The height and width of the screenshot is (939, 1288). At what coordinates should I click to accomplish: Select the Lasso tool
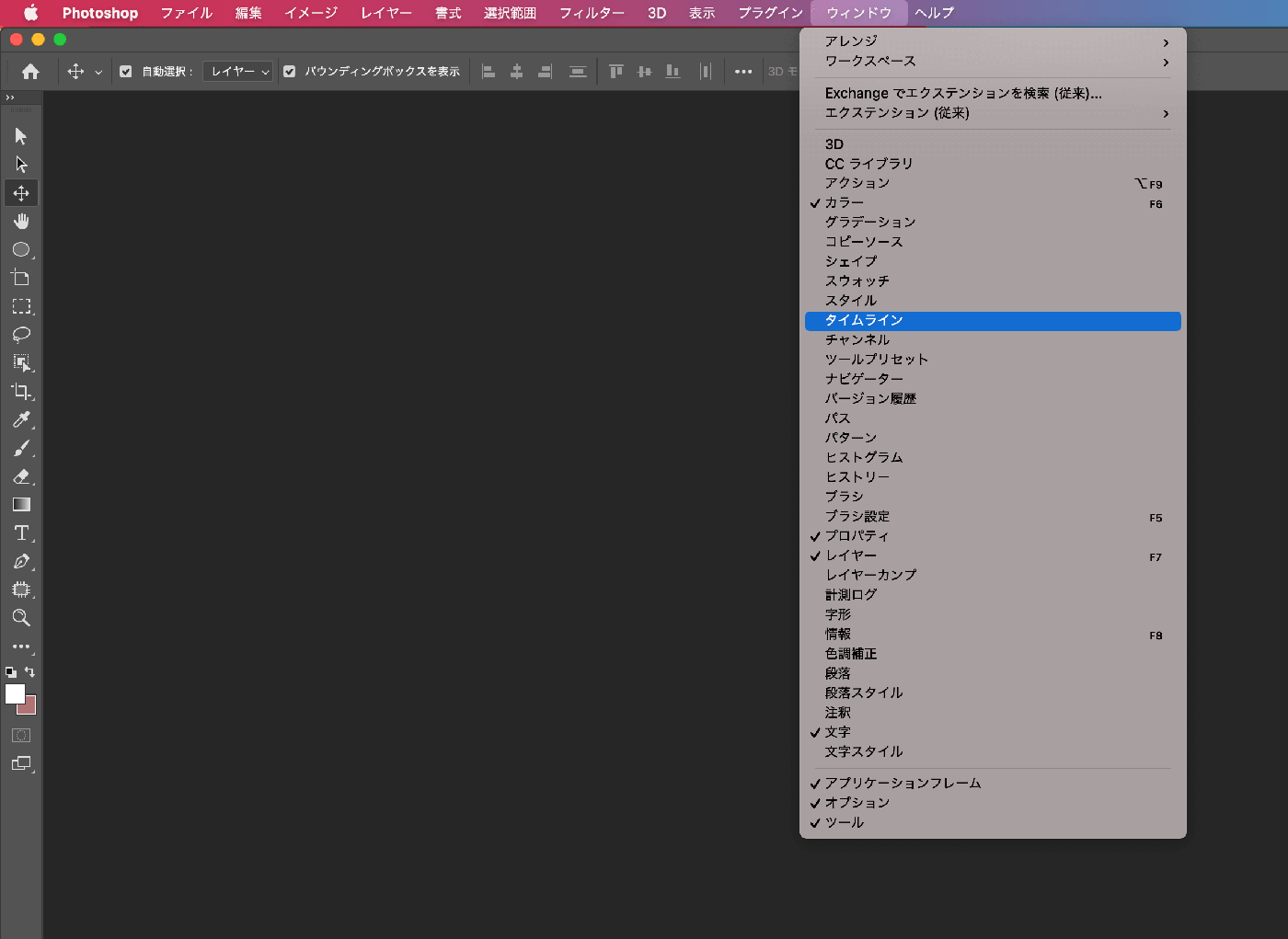(x=21, y=335)
